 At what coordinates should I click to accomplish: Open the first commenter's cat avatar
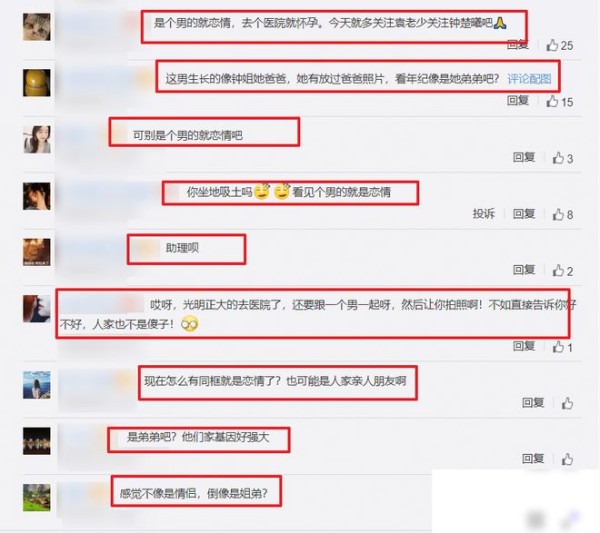coord(37,27)
